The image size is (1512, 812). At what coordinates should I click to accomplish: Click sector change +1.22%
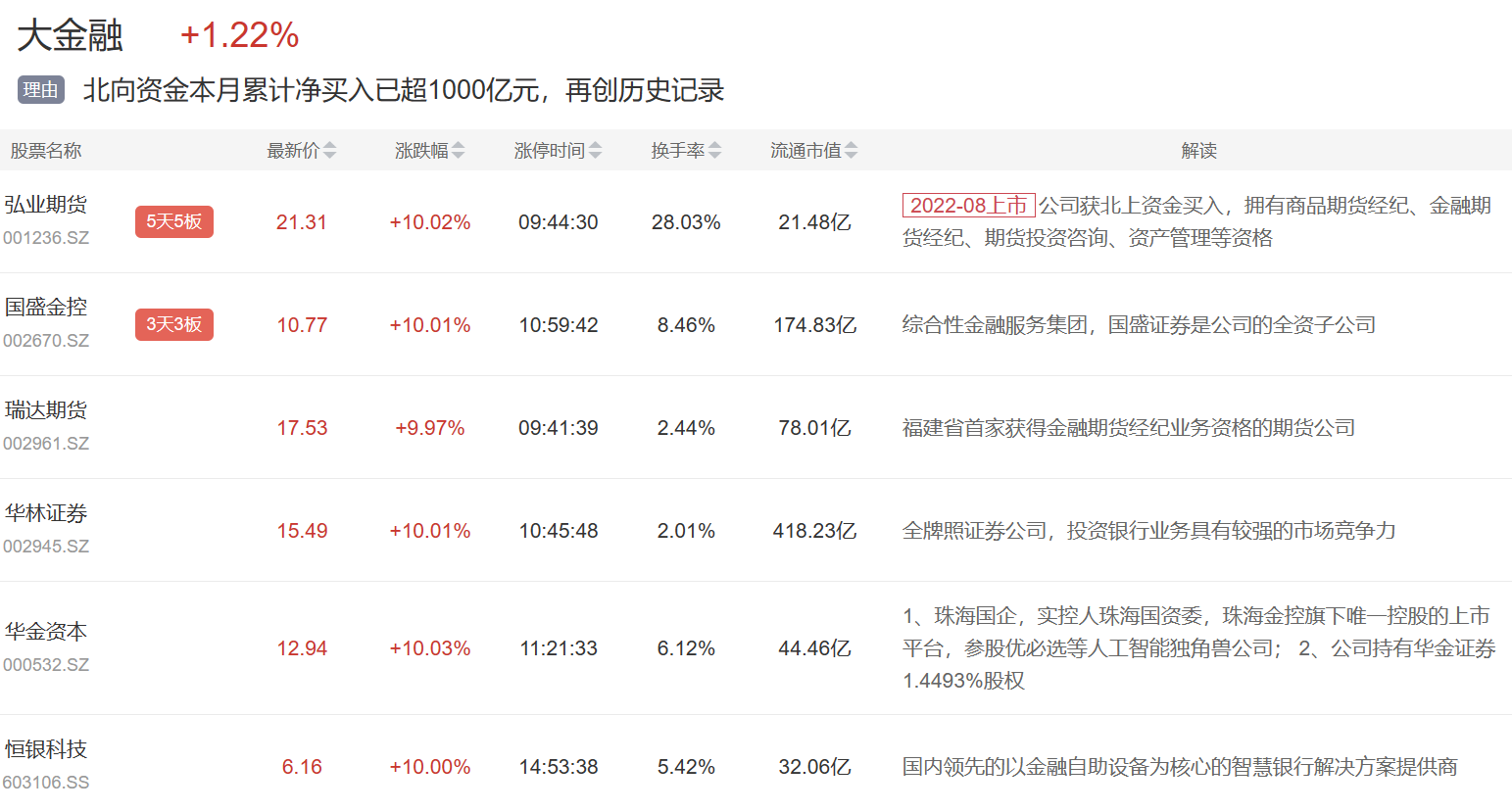click(239, 35)
